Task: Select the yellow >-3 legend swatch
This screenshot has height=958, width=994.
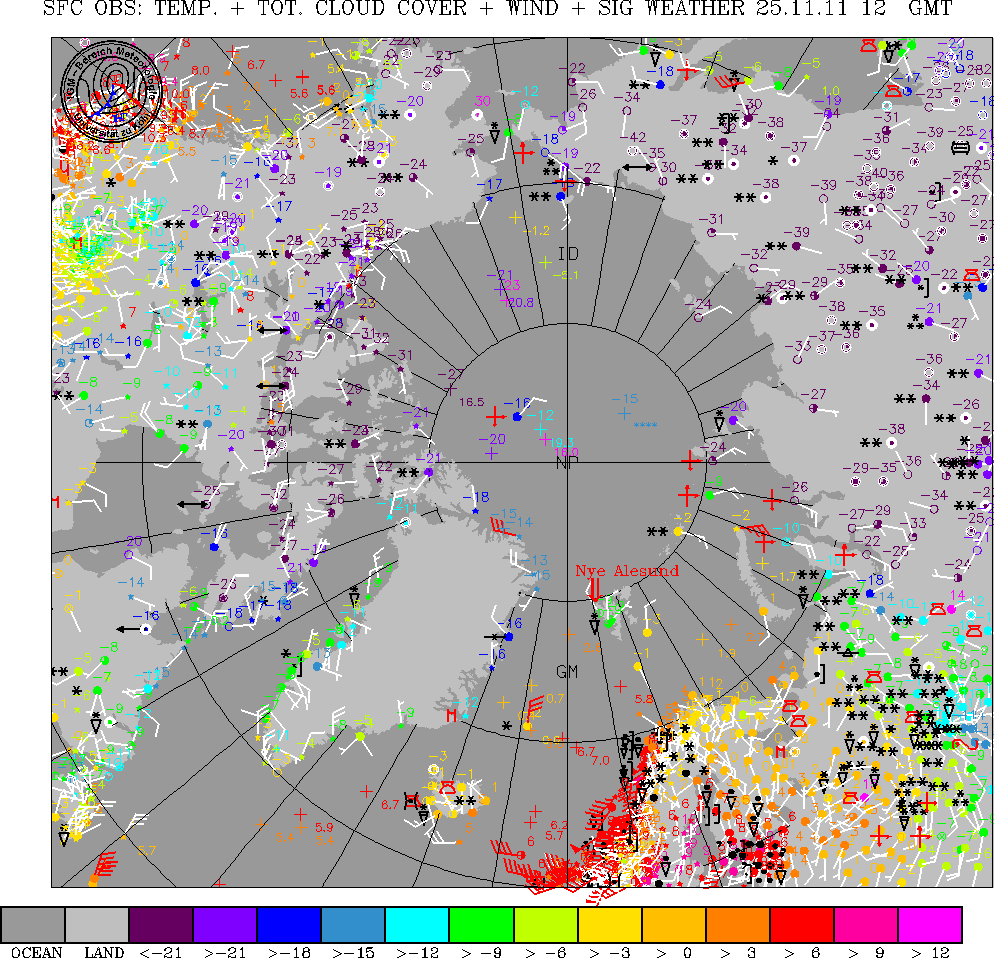Action: pos(610,924)
